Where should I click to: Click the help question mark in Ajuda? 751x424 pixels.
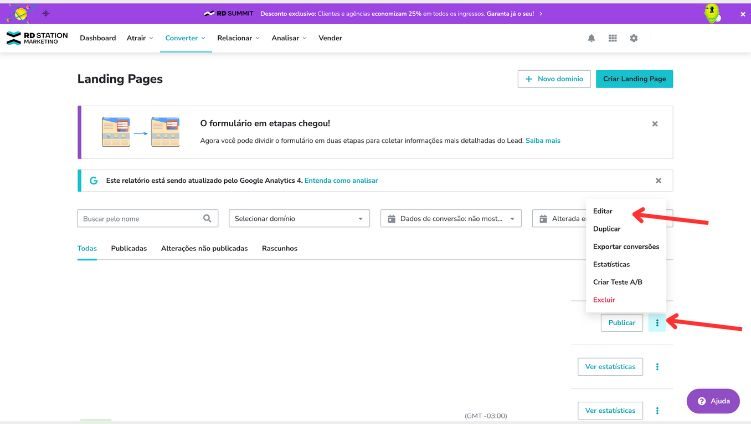tap(702, 401)
